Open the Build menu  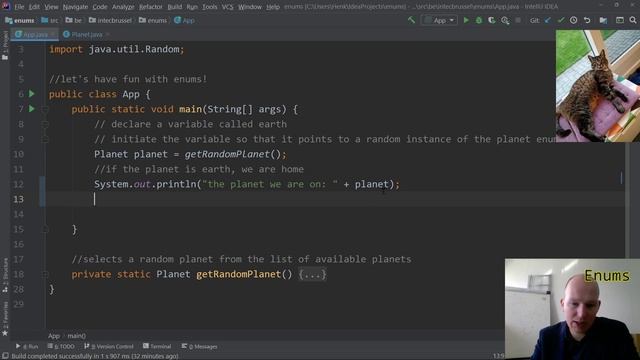[175, 7]
